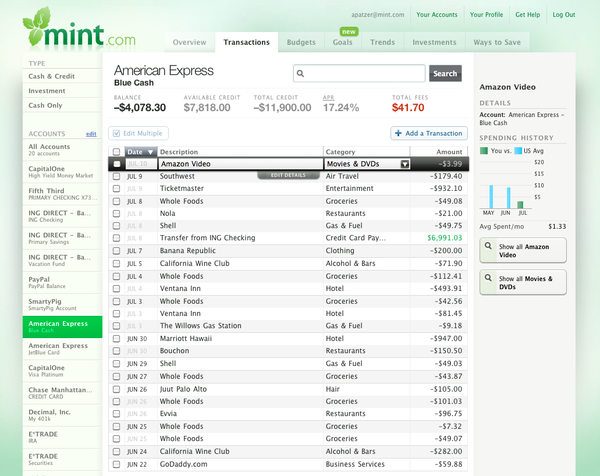This screenshot has width=600, height=476.
Task: Open Your Accounts link
Action: click(x=437, y=15)
